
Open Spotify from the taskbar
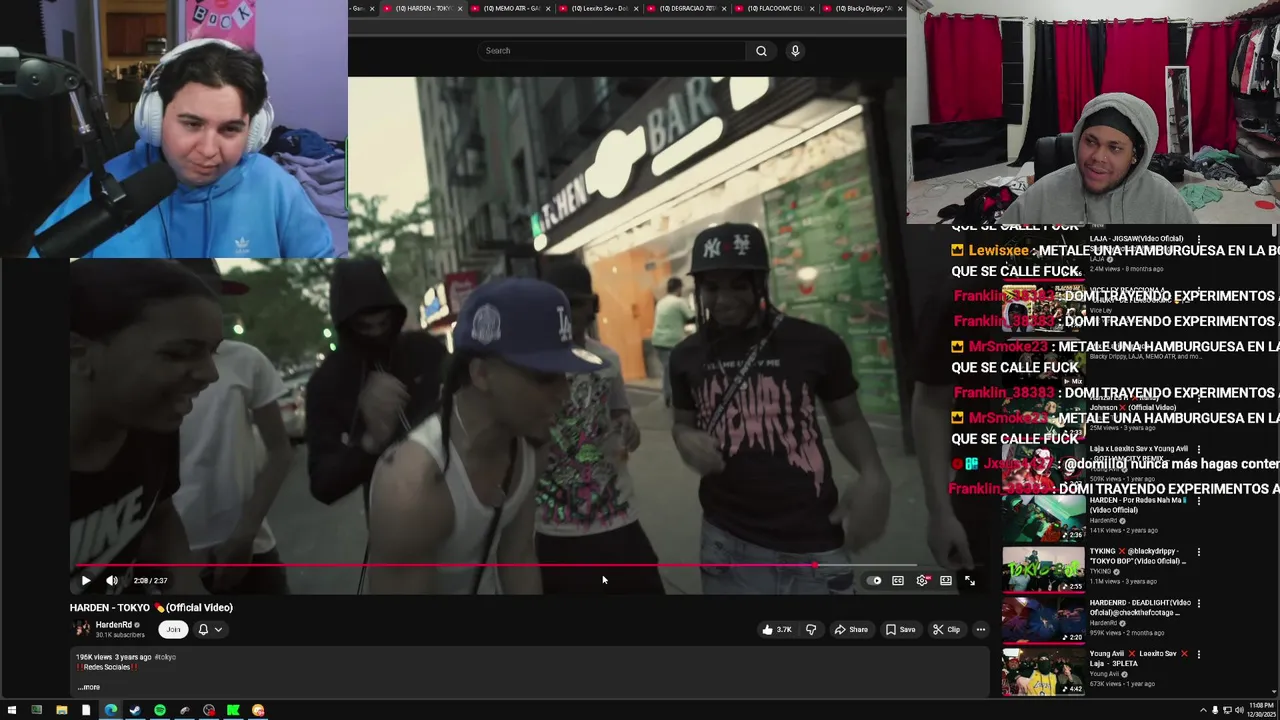pyautogui.click(x=159, y=710)
